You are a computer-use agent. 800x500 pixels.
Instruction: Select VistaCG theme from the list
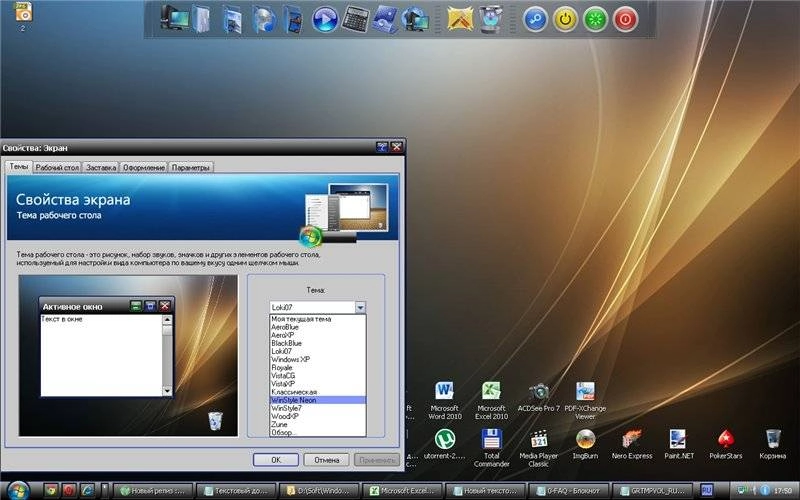pos(317,376)
